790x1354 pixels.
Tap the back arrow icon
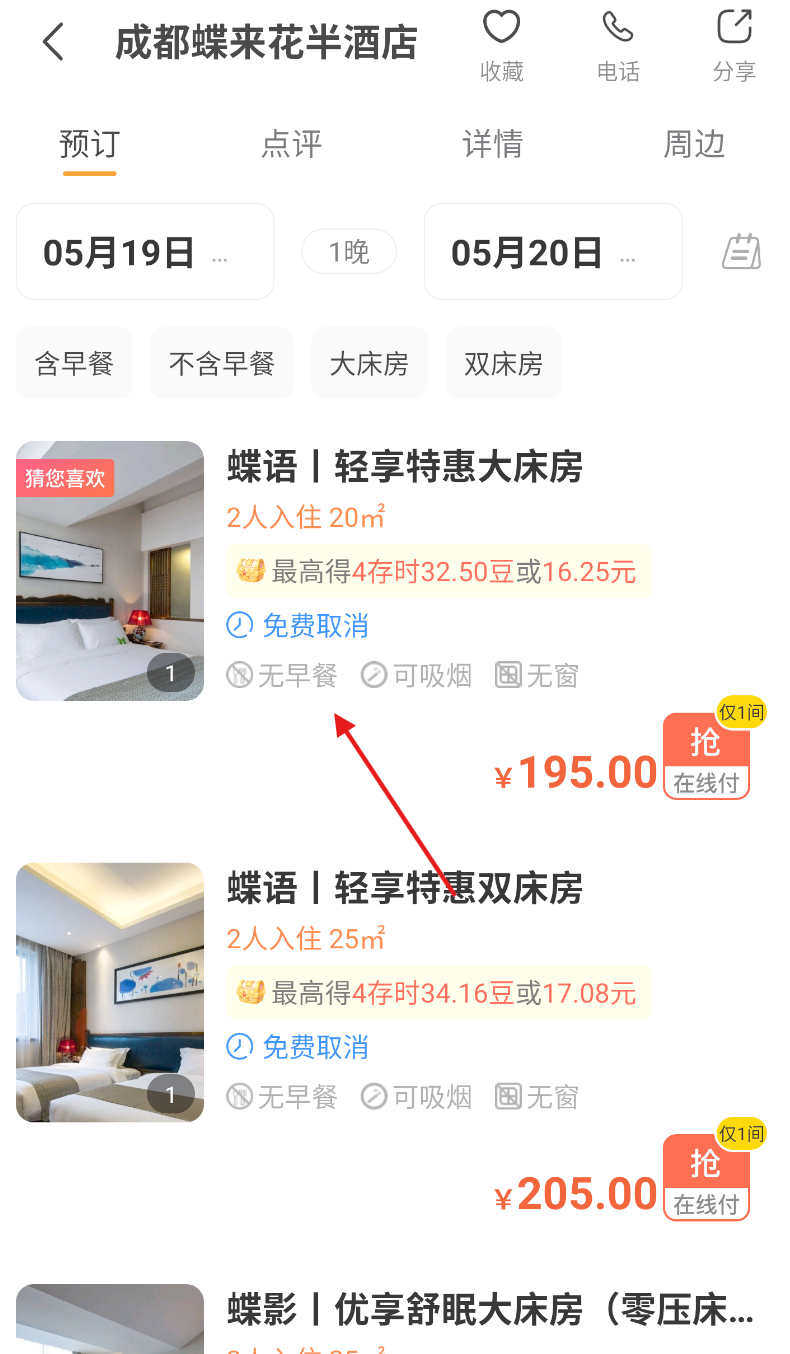pyautogui.click(x=53, y=42)
